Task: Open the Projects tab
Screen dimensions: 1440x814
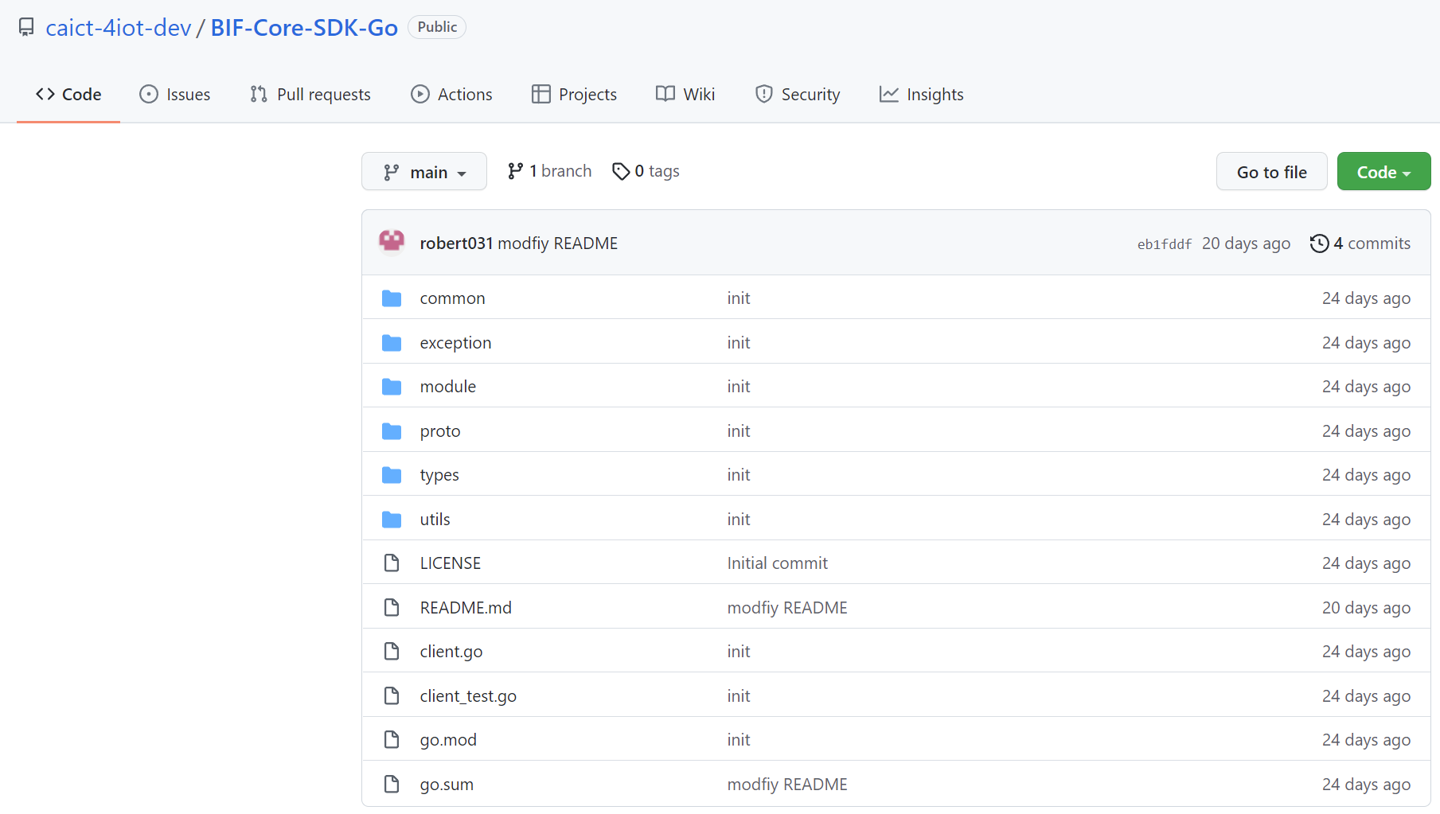Action: coord(574,94)
